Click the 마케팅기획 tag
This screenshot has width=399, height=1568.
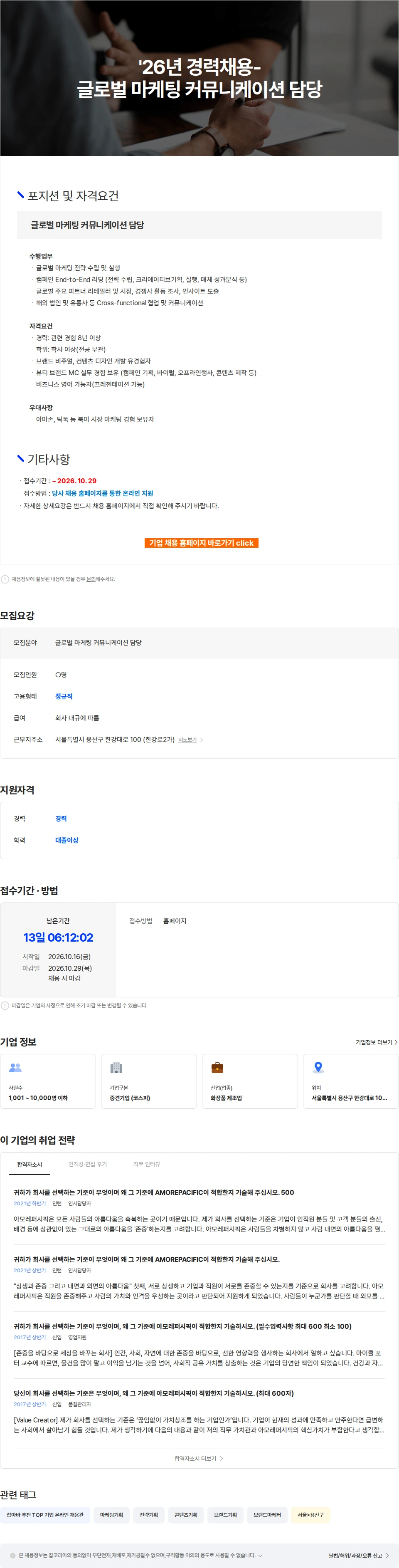[x=111, y=1514]
